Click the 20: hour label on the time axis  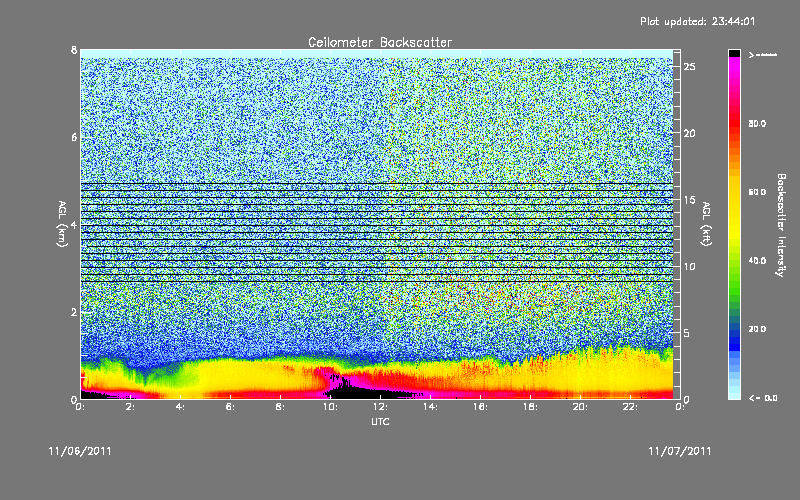click(x=581, y=407)
